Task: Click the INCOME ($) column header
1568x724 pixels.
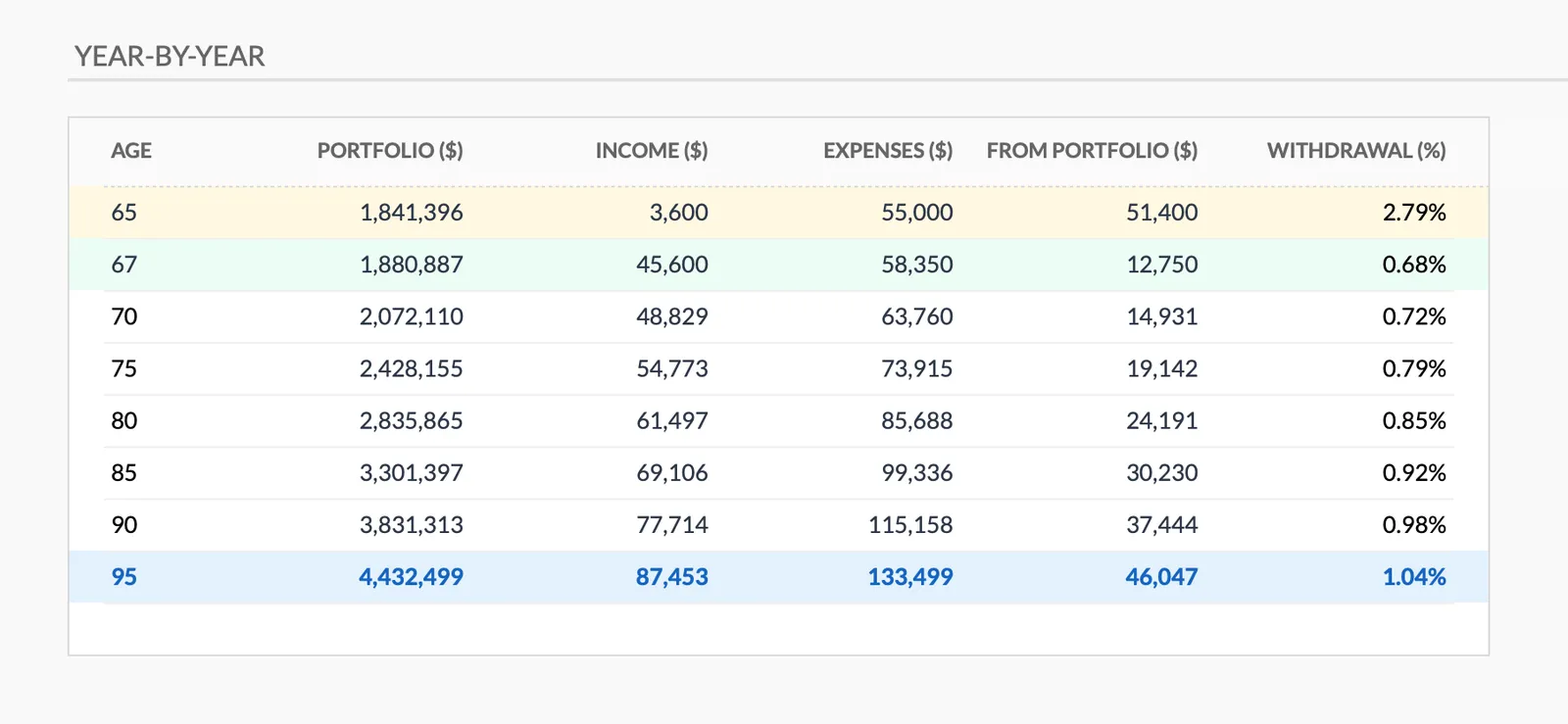Action: click(651, 151)
